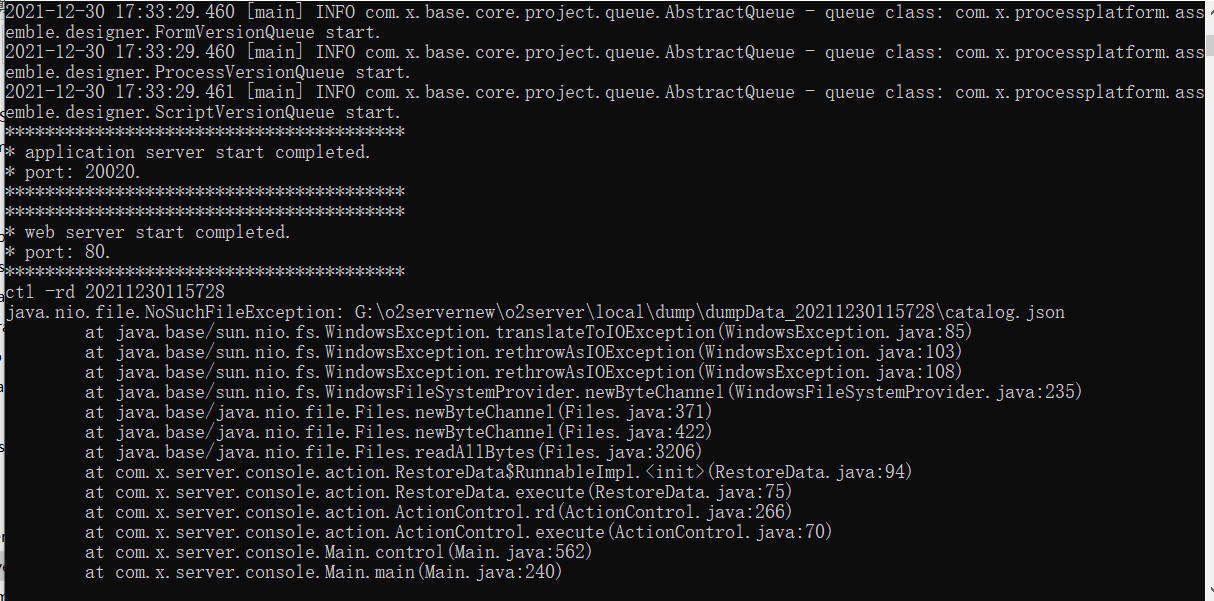Click the Main.main(Main.java:240) line
The width and height of the screenshot is (1214, 601).
pos(323,572)
